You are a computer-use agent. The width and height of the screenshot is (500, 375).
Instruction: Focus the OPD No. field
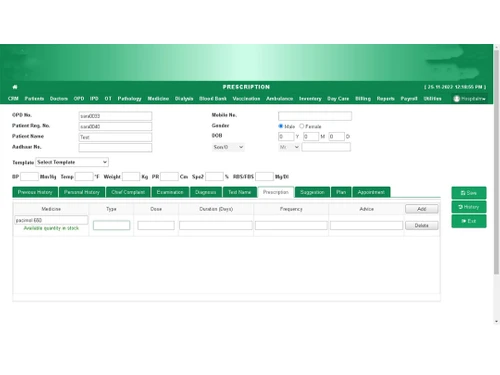pos(115,116)
